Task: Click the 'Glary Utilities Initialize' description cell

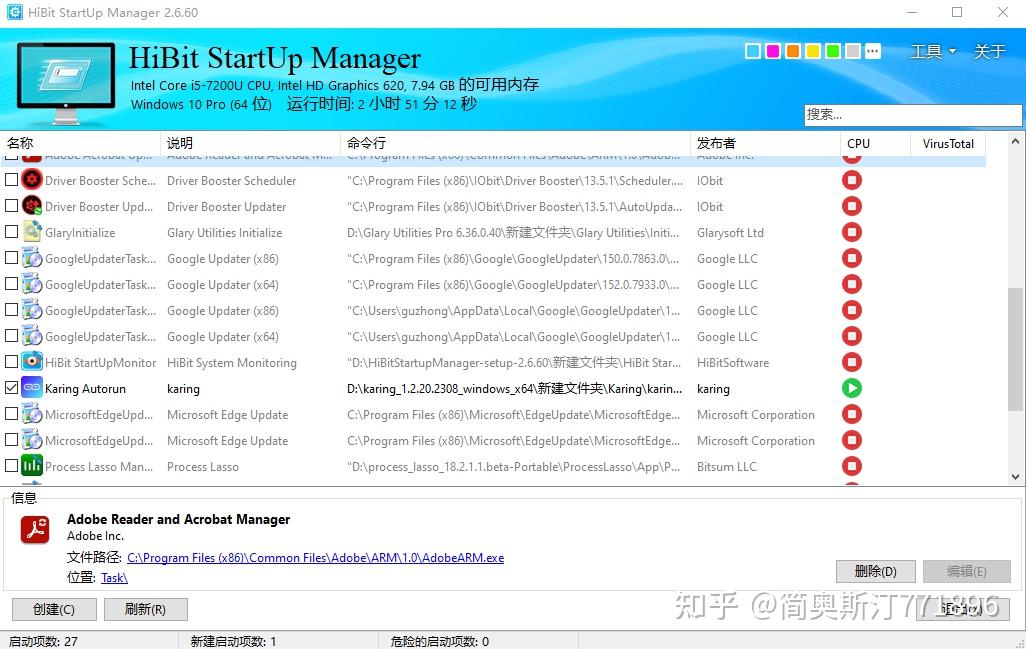Action: pos(224,233)
